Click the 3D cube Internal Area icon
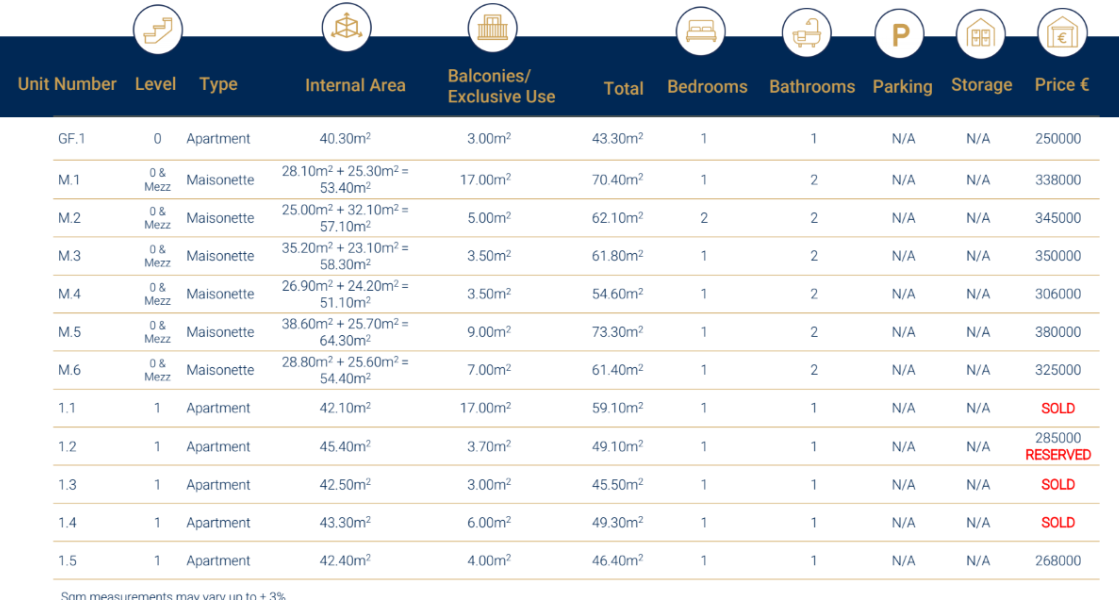The image size is (1119, 600). [x=346, y=28]
